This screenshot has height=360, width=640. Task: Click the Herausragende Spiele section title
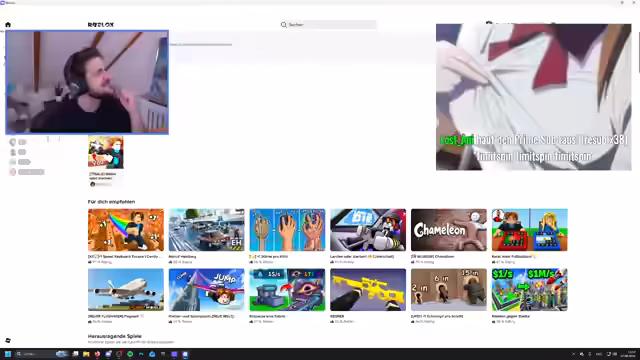(115, 336)
